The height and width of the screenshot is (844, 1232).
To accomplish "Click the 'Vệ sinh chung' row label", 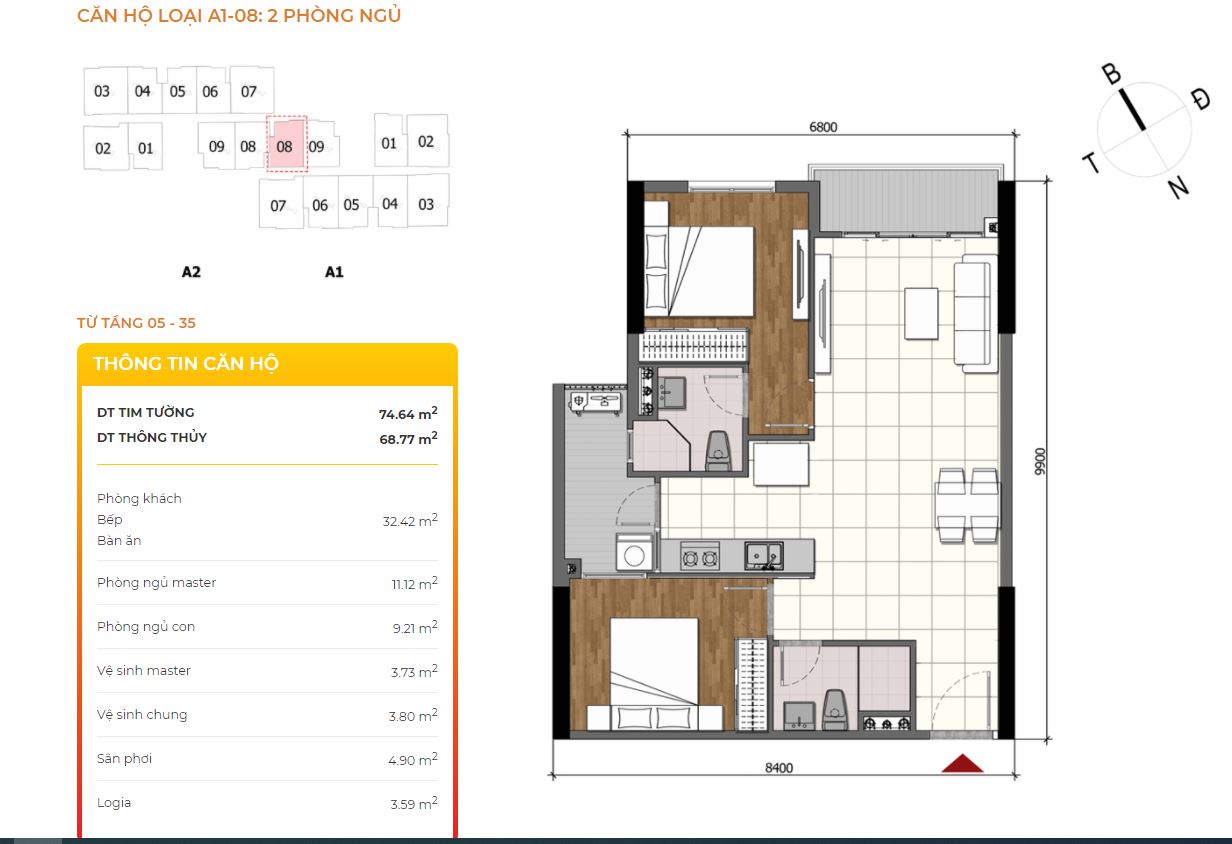I will tap(142, 715).
